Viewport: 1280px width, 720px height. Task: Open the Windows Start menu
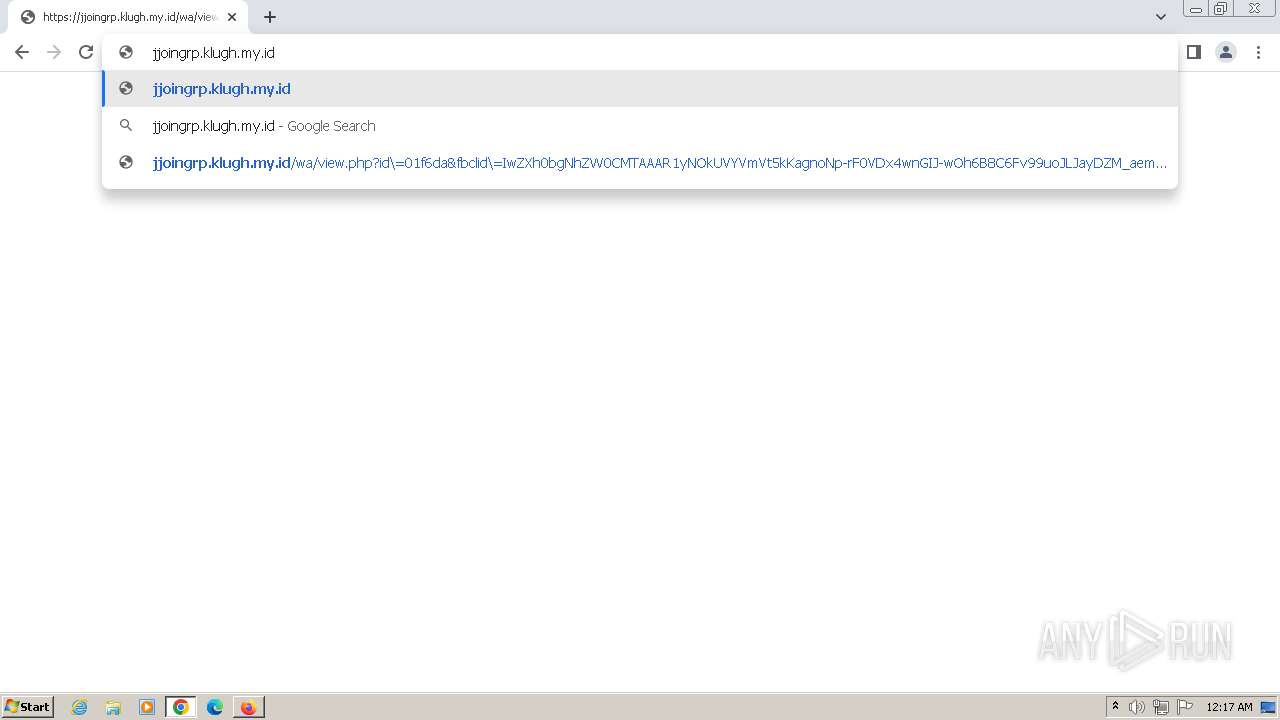click(28, 707)
